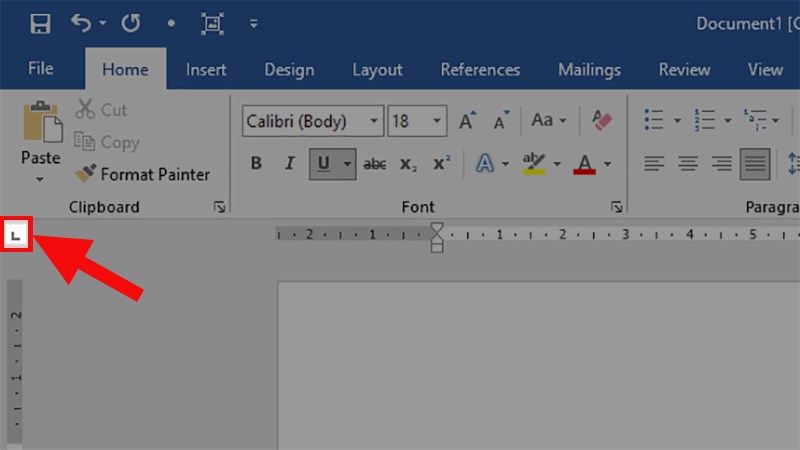Increase font size with the grow font icon
Viewport: 800px width, 450px height.
coord(467,120)
